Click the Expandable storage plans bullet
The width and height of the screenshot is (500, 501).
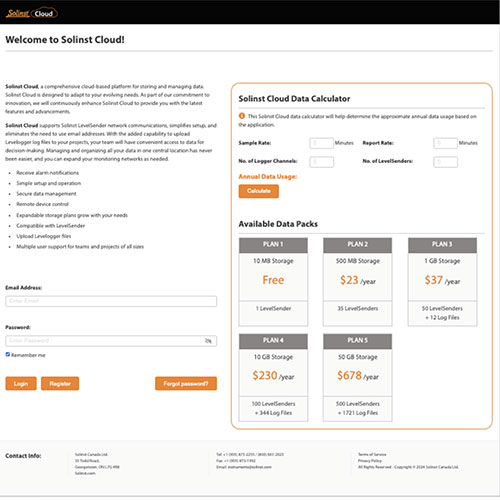pos(72,215)
